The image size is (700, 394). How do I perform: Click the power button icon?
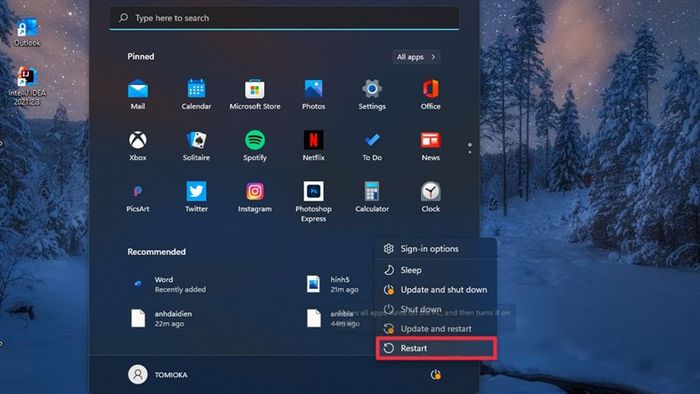tap(435, 375)
